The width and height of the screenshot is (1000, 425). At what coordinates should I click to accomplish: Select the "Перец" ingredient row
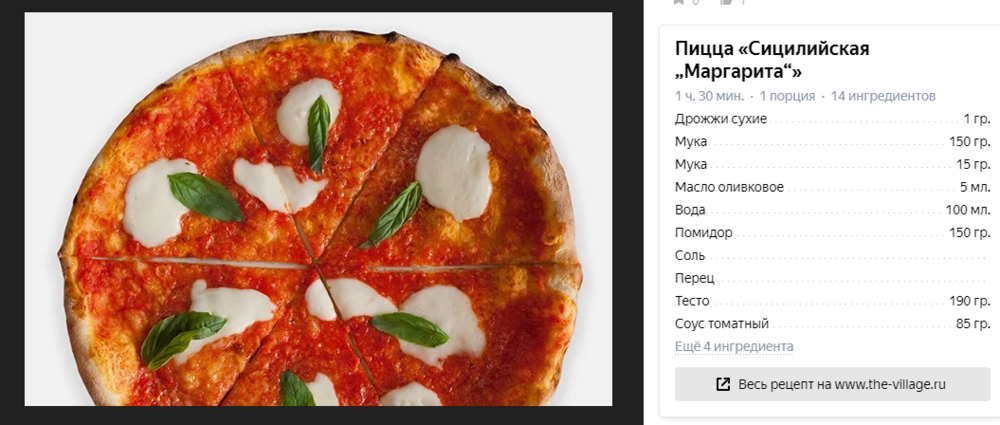click(x=832, y=278)
